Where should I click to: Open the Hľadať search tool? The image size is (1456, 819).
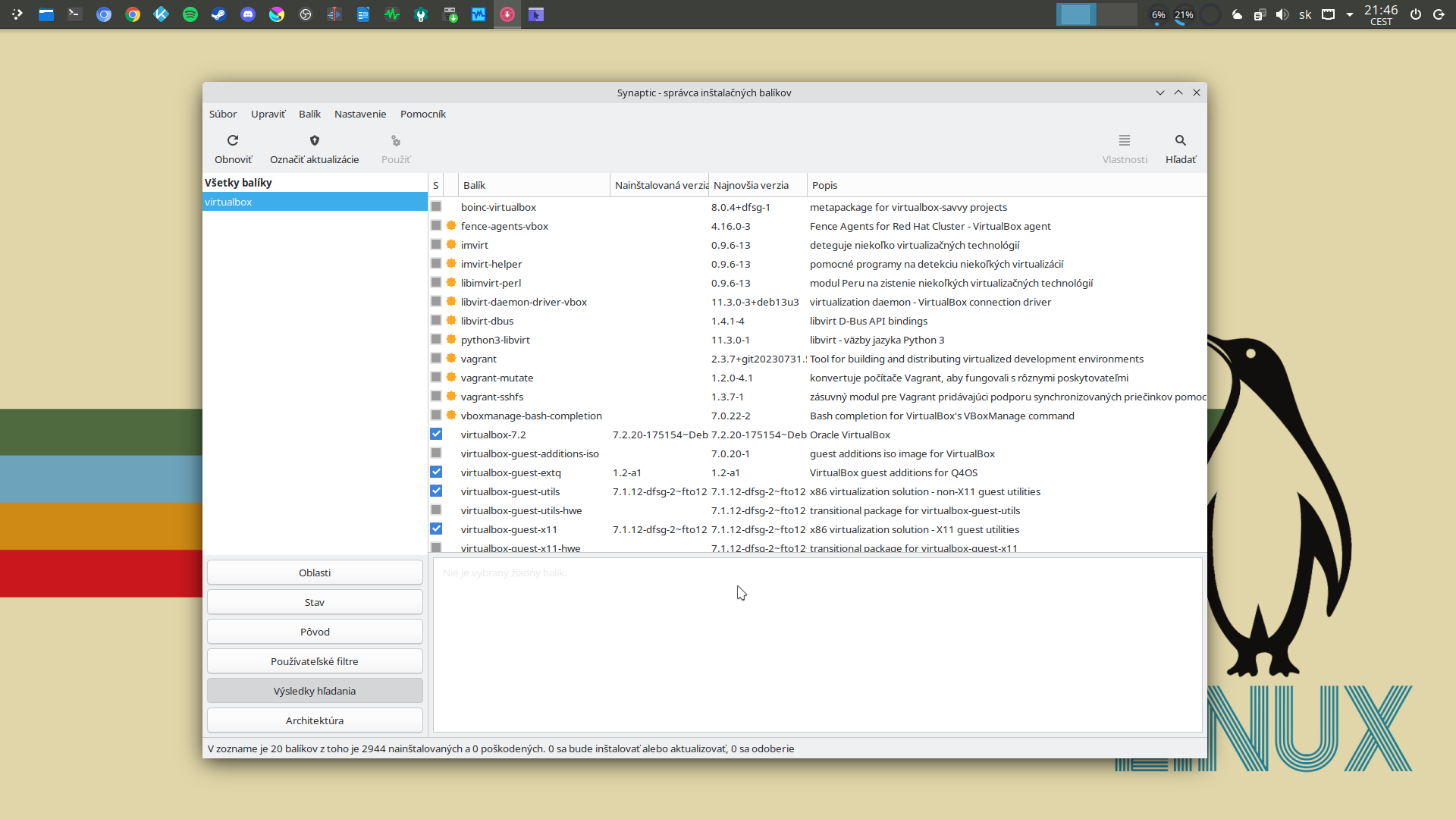point(1181,149)
